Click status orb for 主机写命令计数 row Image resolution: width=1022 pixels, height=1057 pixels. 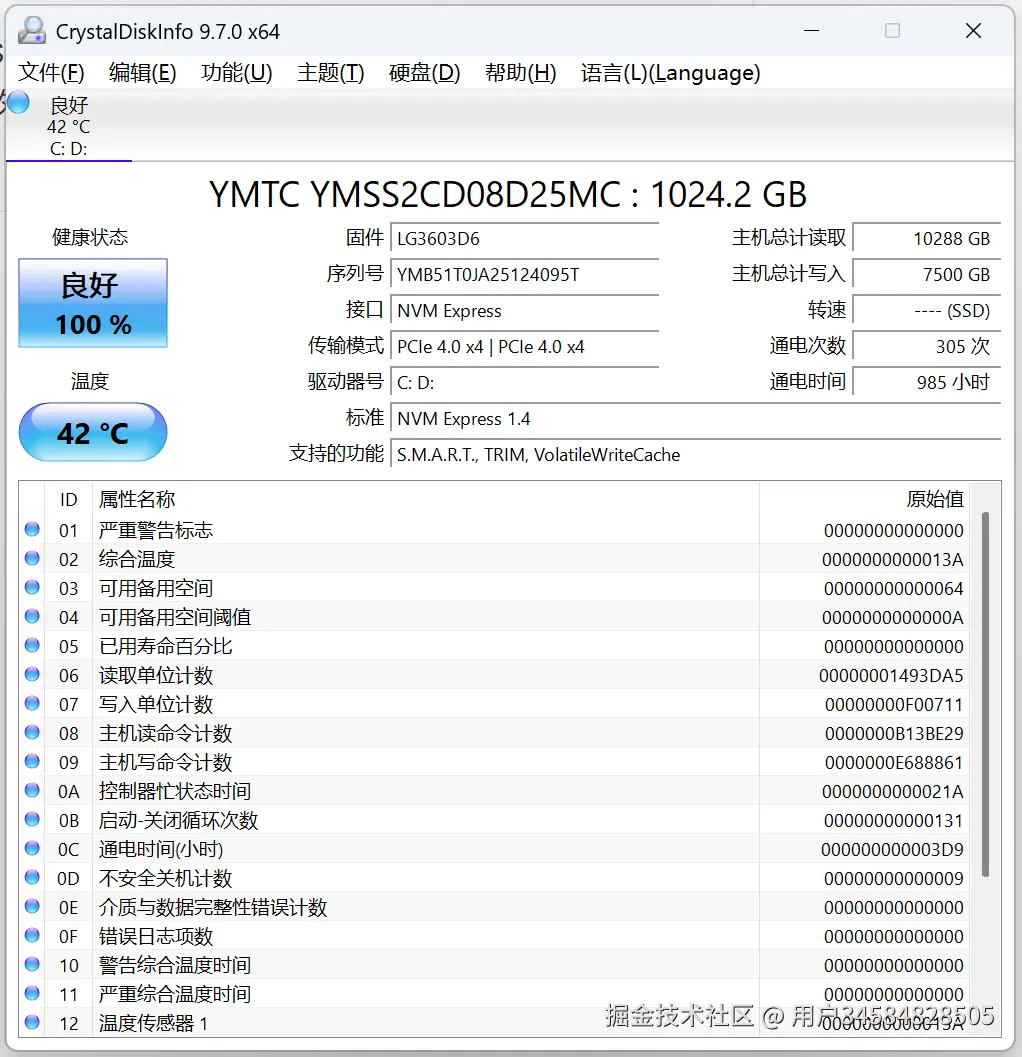pyautogui.click(x=32, y=761)
